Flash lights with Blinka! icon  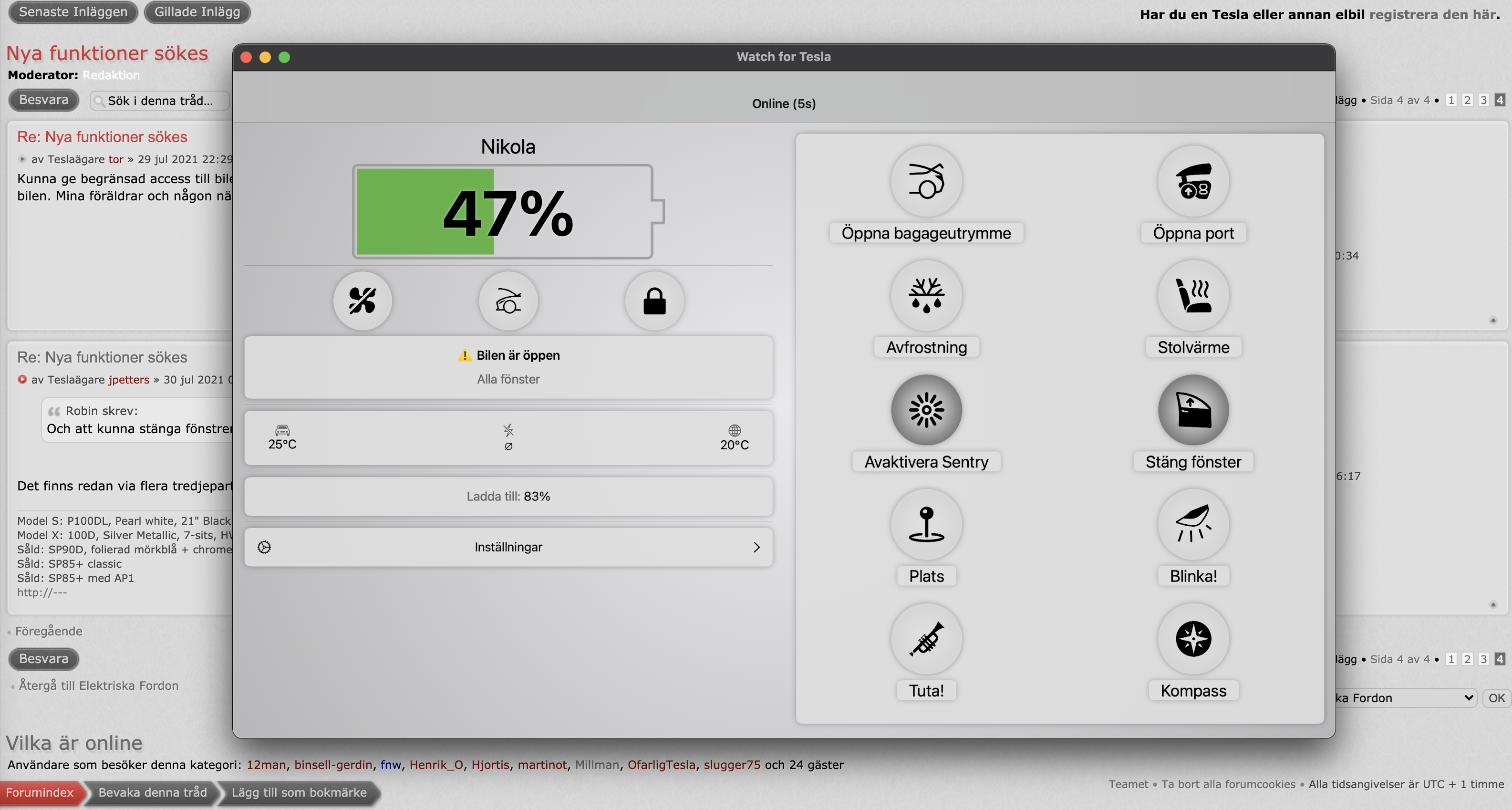click(x=1193, y=524)
